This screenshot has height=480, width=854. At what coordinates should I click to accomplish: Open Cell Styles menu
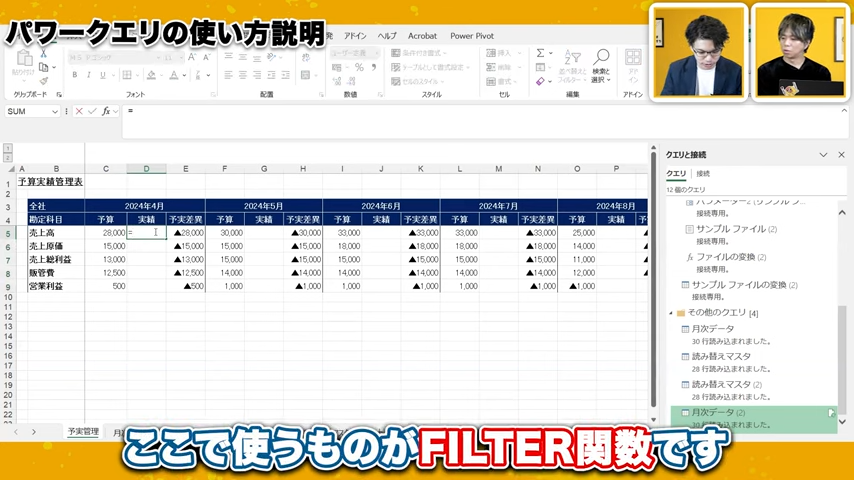(418, 81)
